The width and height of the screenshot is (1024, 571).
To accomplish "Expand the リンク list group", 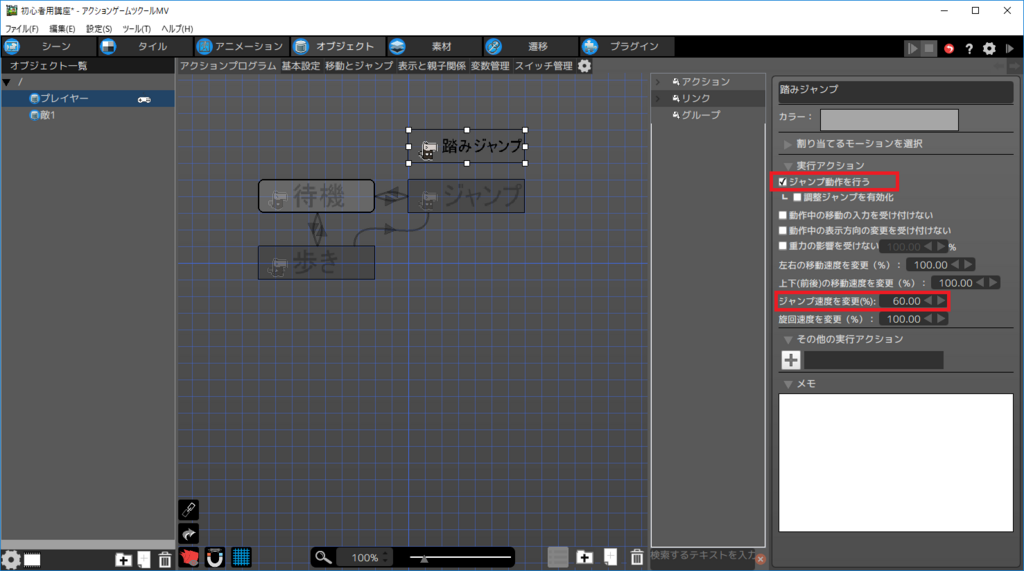I will click(658, 98).
